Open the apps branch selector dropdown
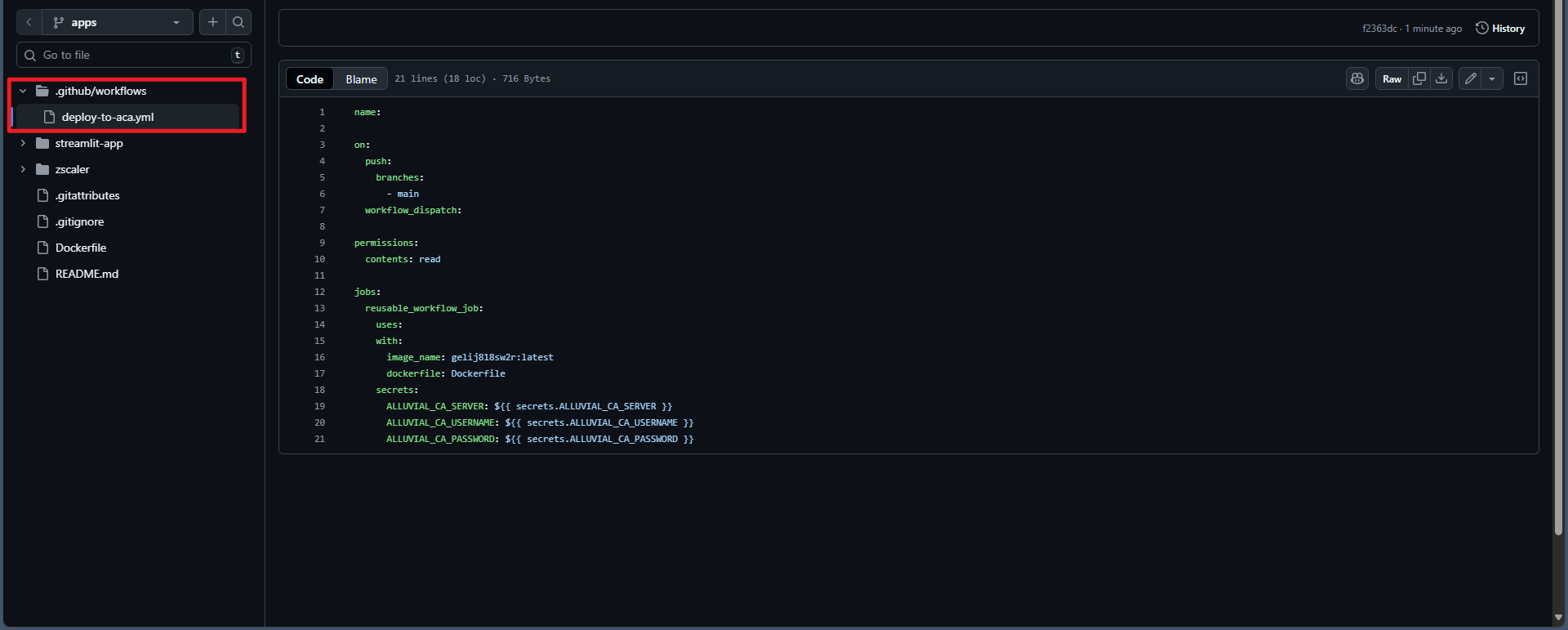 118,22
